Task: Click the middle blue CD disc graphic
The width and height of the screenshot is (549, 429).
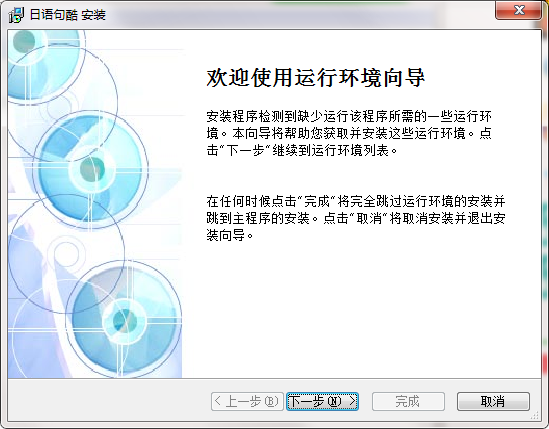Action: [x=92, y=169]
